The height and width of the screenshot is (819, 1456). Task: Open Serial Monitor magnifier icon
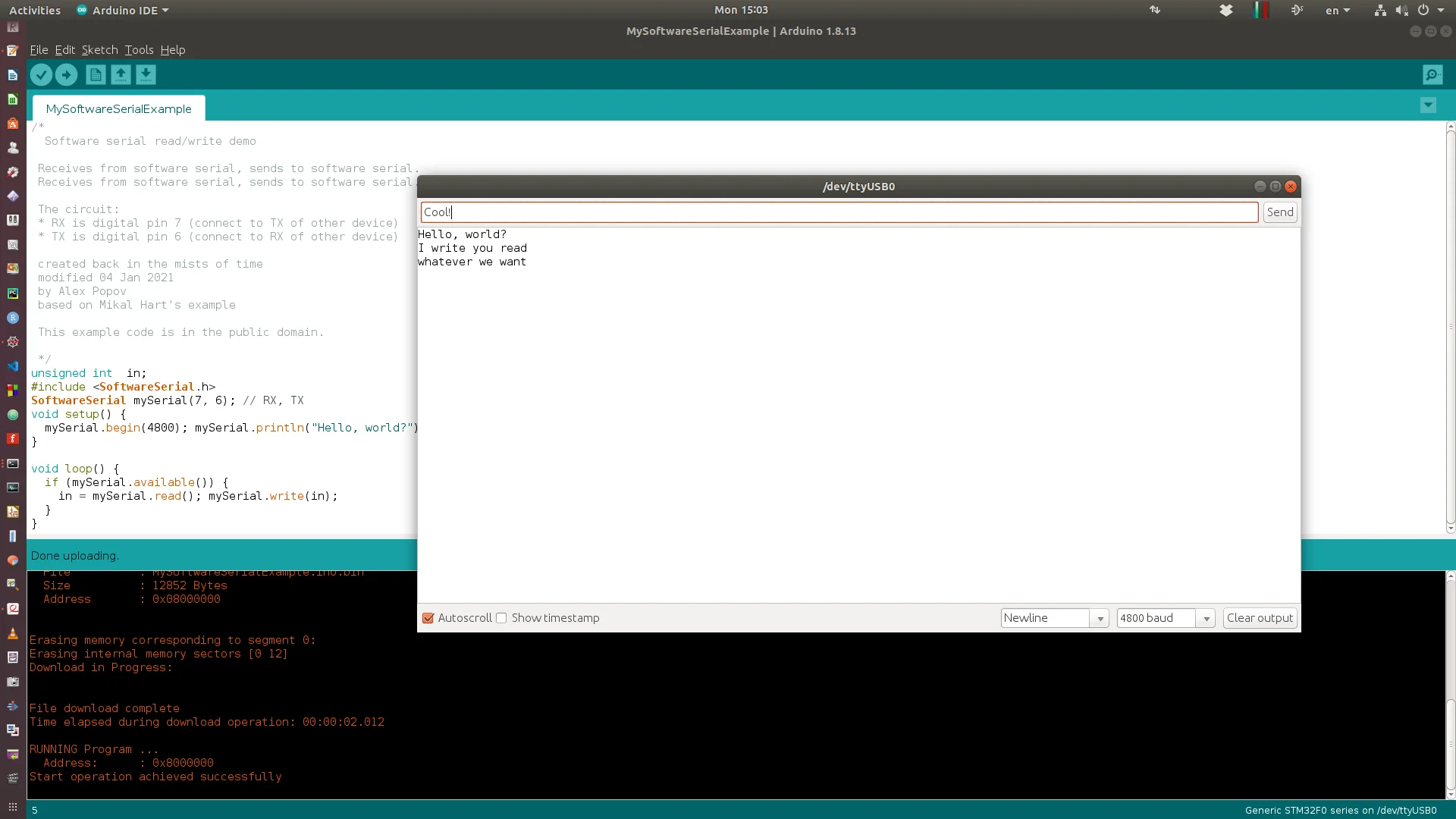click(x=1432, y=74)
